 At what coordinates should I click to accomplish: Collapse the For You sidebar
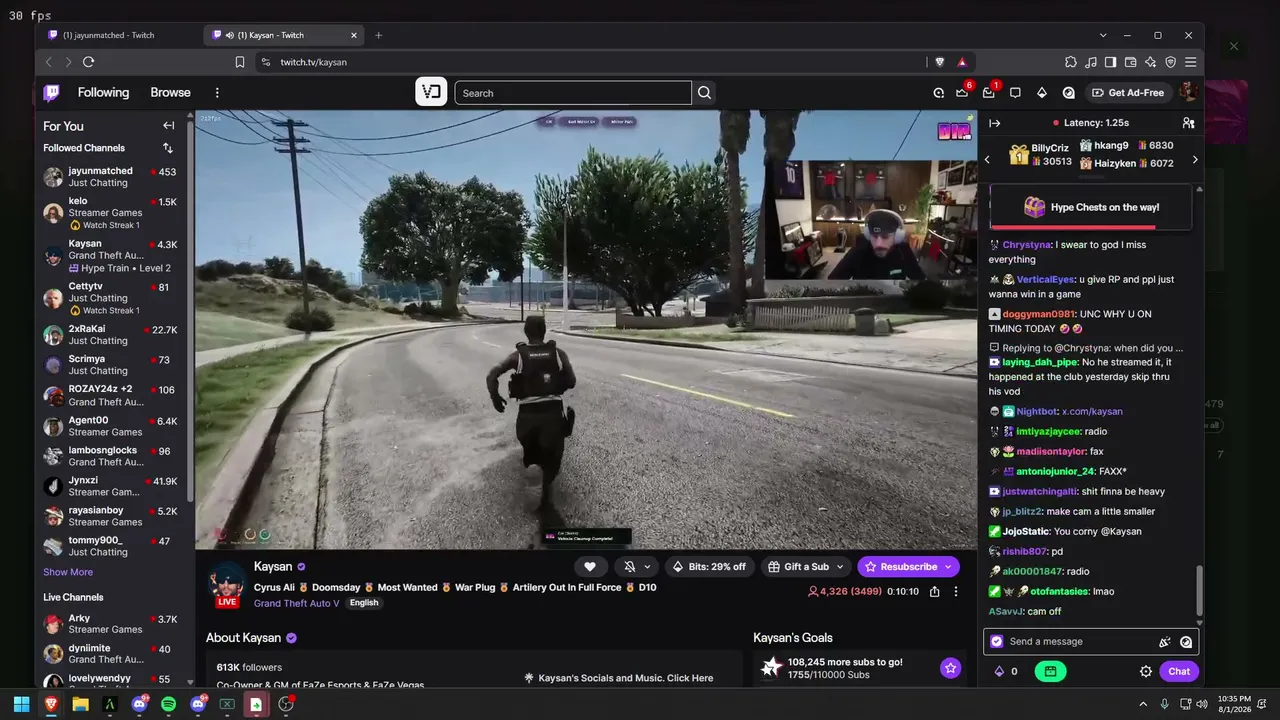tap(168, 126)
